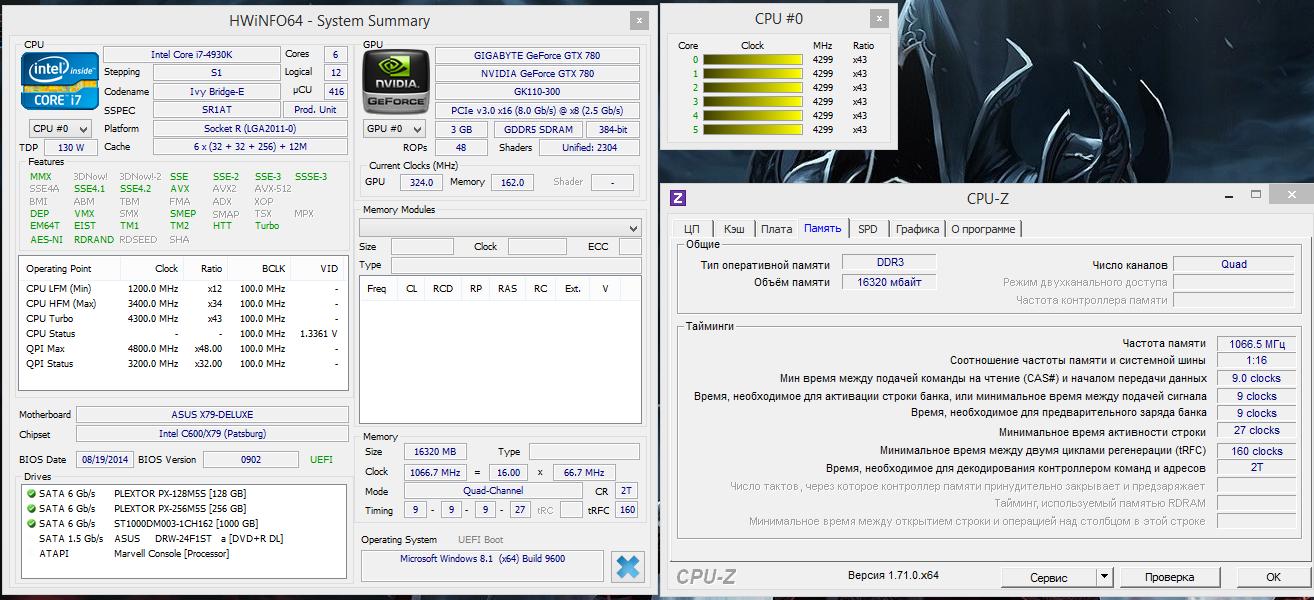Click Core 5 clock bar
This screenshot has height=600, width=1314.
(x=753, y=129)
